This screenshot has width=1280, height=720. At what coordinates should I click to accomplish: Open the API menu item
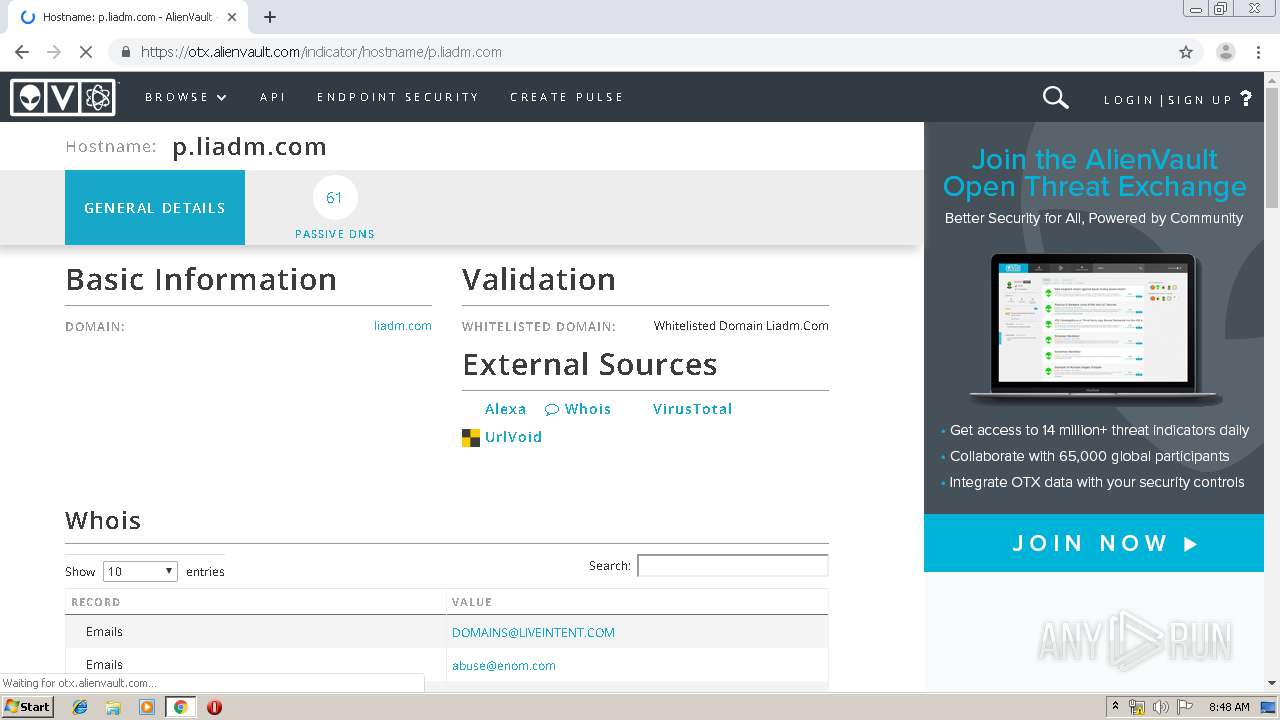pos(273,97)
